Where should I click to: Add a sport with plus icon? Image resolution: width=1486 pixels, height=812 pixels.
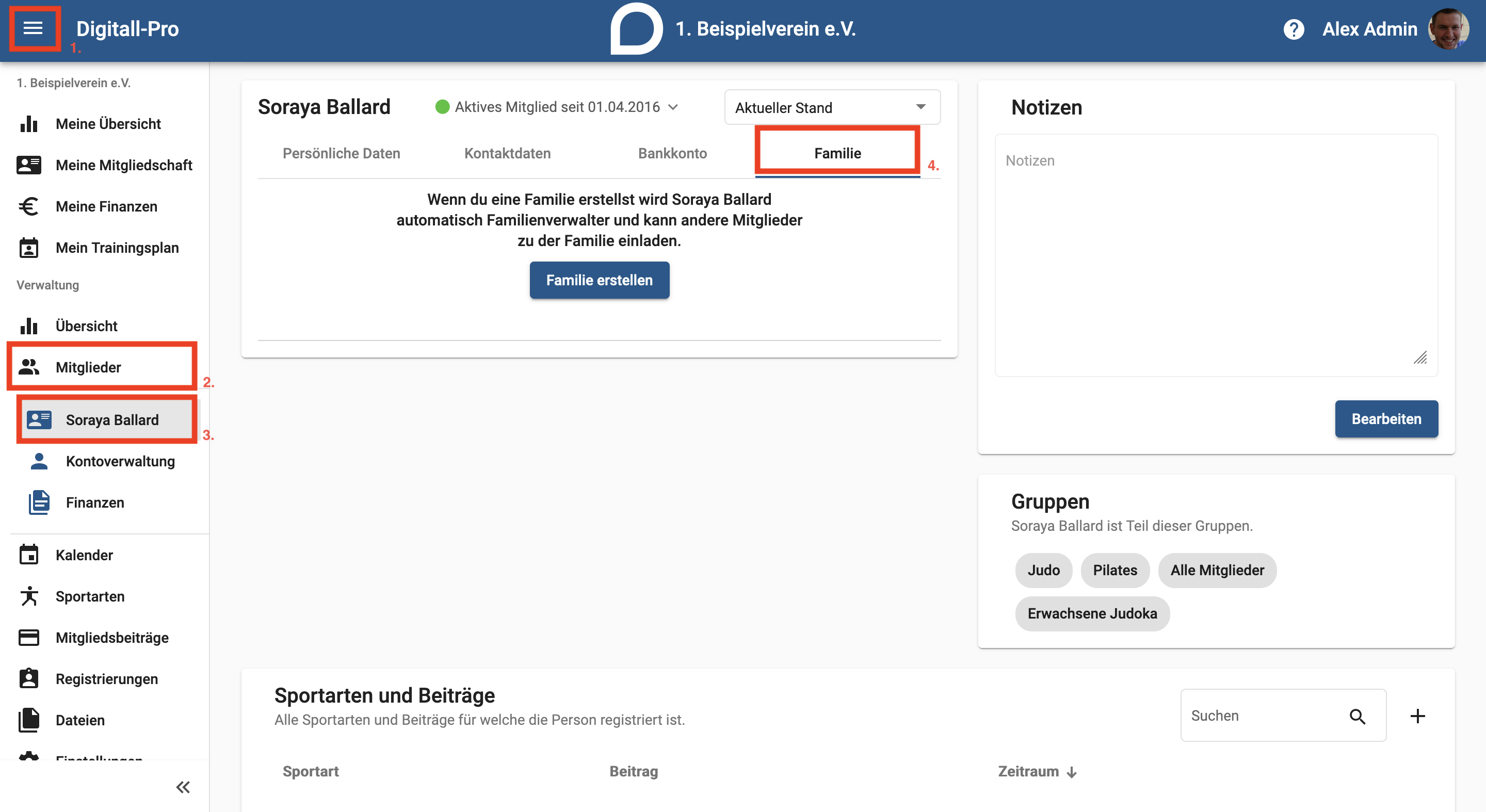(1417, 716)
